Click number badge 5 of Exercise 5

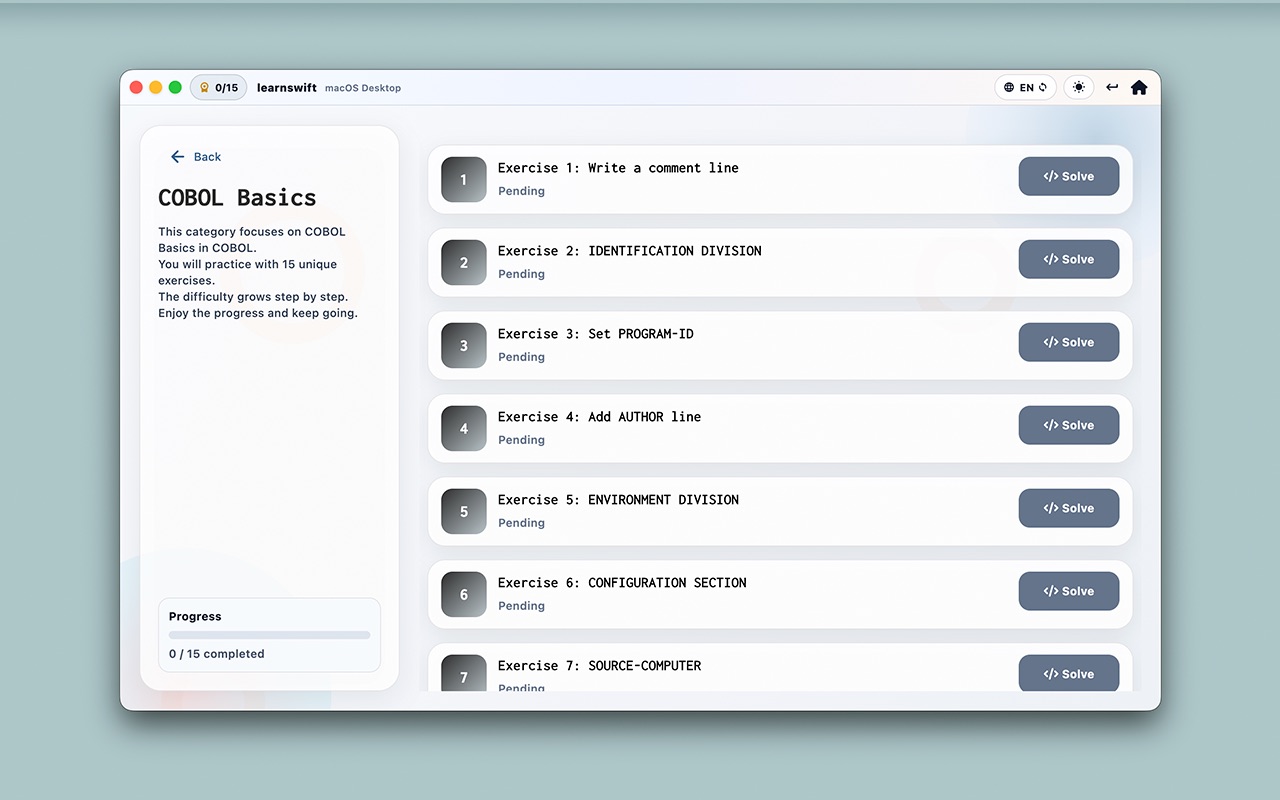point(464,512)
